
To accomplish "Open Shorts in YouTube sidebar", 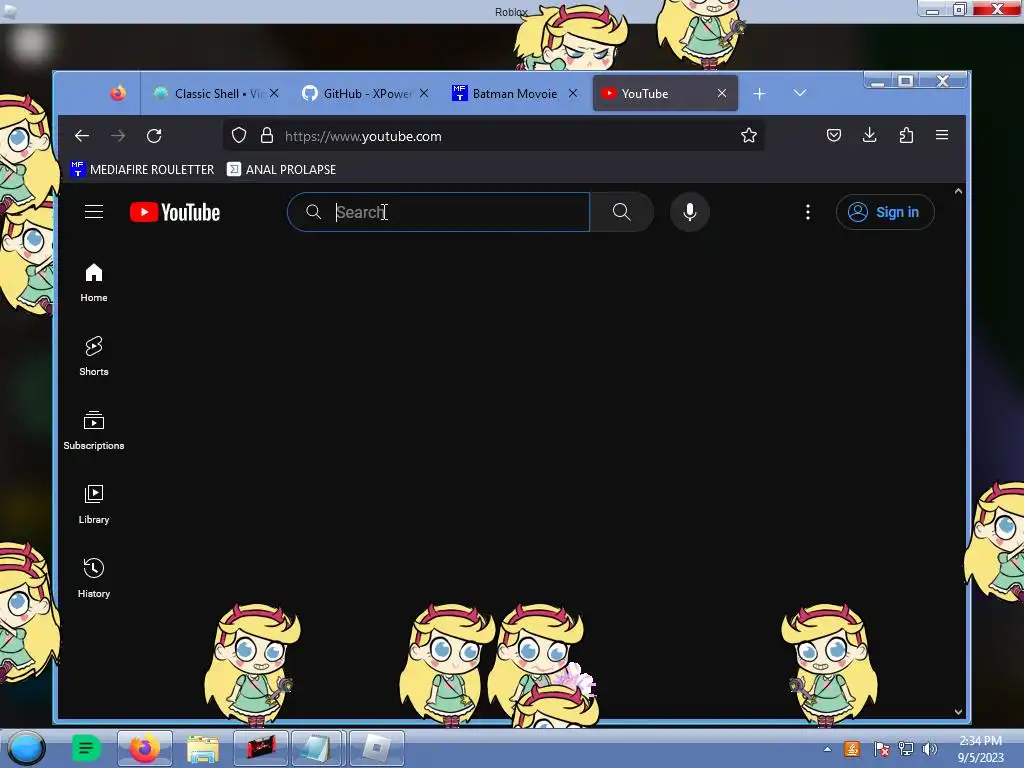I will click(x=94, y=356).
